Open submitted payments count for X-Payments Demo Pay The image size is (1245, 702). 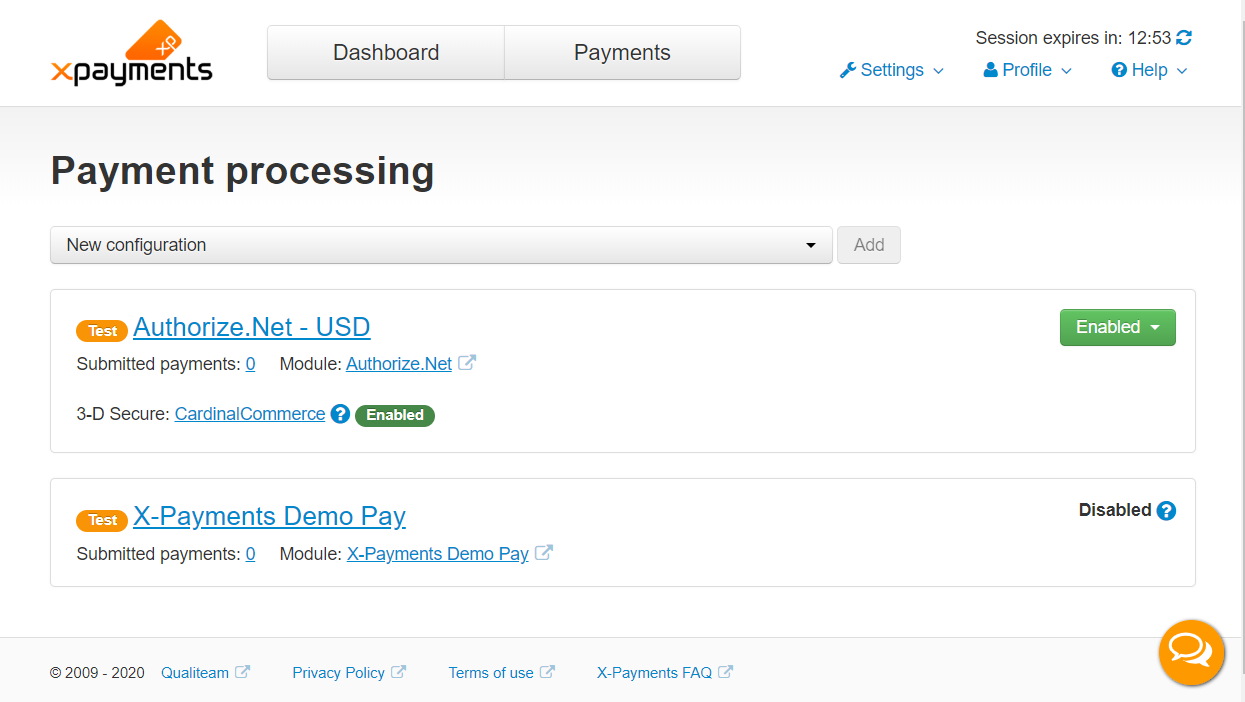point(250,553)
